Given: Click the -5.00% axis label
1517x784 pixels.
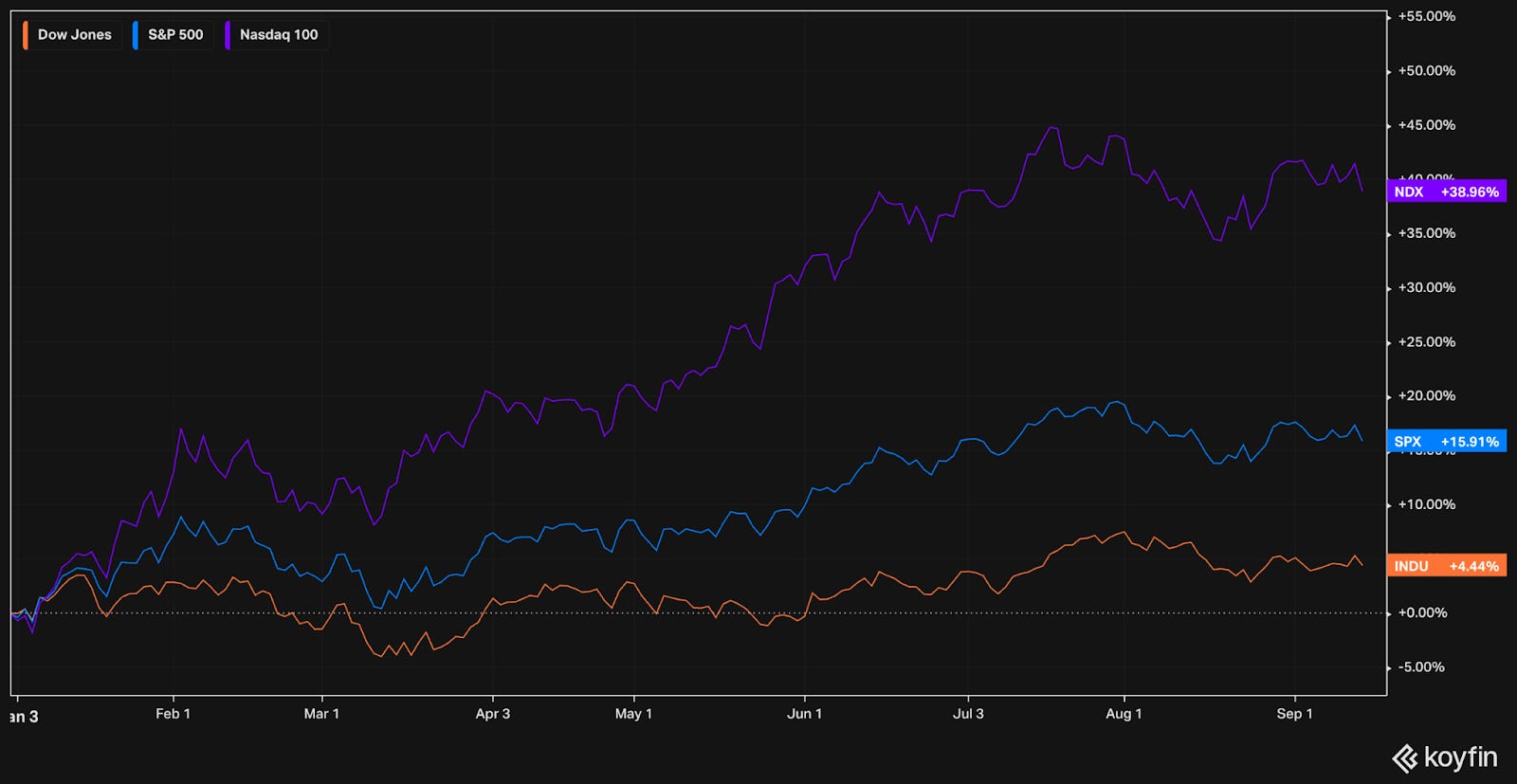Looking at the screenshot, I should click(x=1421, y=667).
